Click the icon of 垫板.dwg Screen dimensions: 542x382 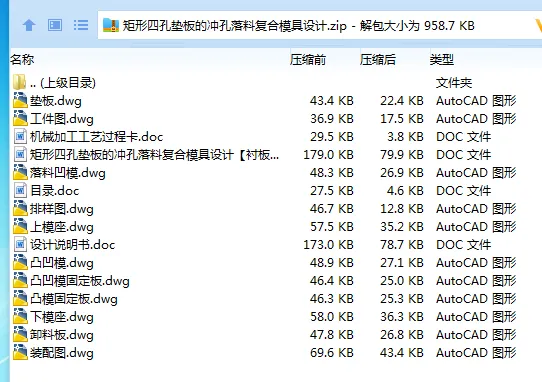(x=20, y=100)
